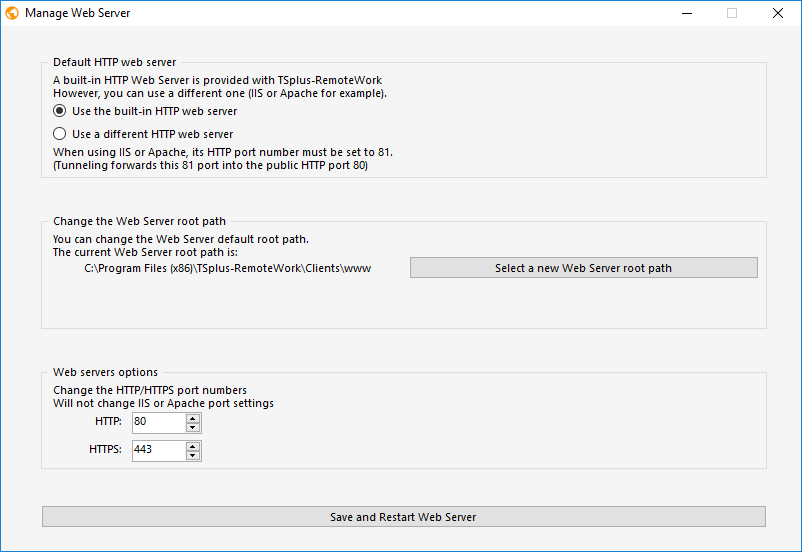Click the "HTTP:" label beside the port field
Image resolution: width=802 pixels, height=552 pixels.
click(108, 422)
